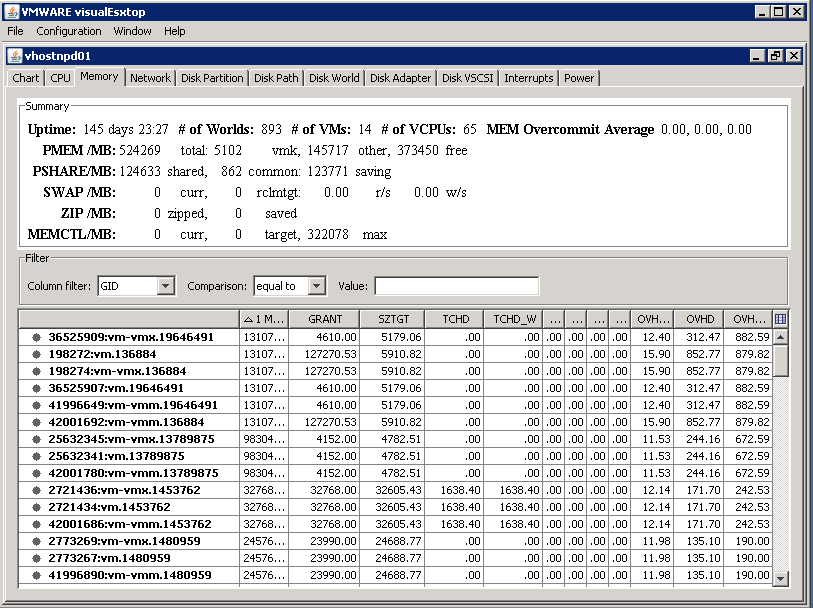Click SZTGT value 24688.77 in 2773269 row
Viewport: 813px width, 608px height.
[x=399, y=541]
